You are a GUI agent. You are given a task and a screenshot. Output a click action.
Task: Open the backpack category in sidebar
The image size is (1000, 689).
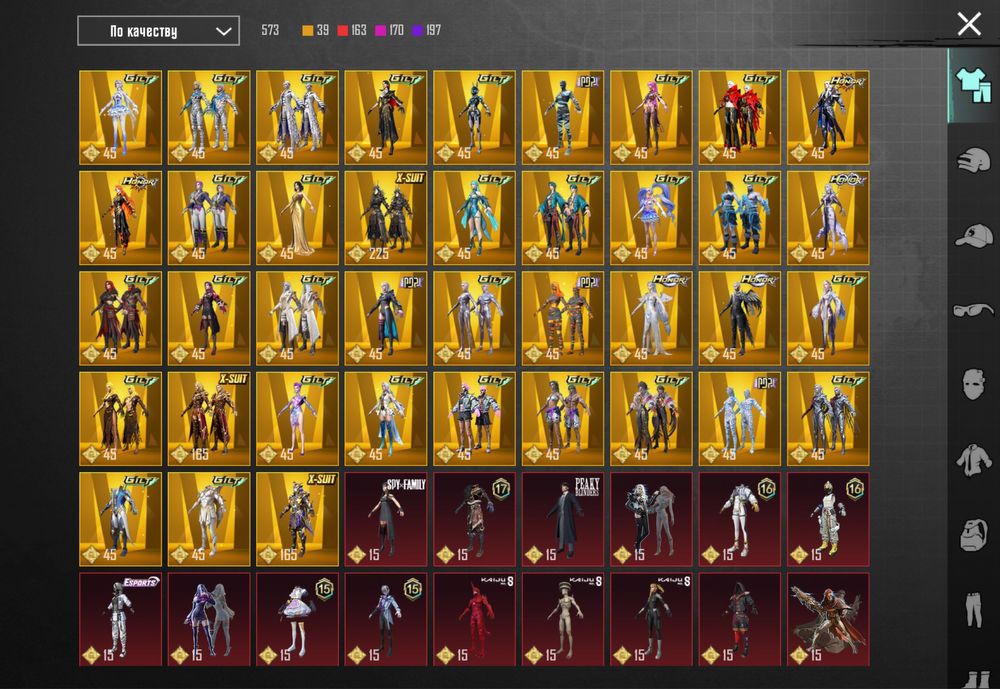tap(973, 534)
